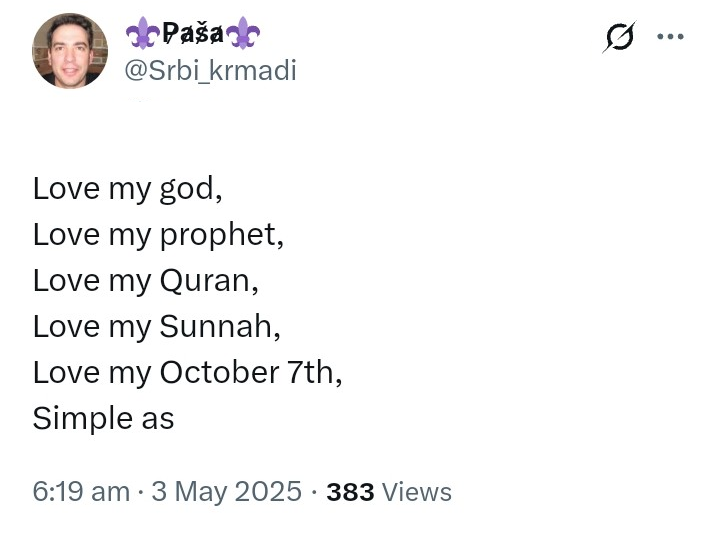Click the word 'Love' on the first line

(x=66, y=188)
